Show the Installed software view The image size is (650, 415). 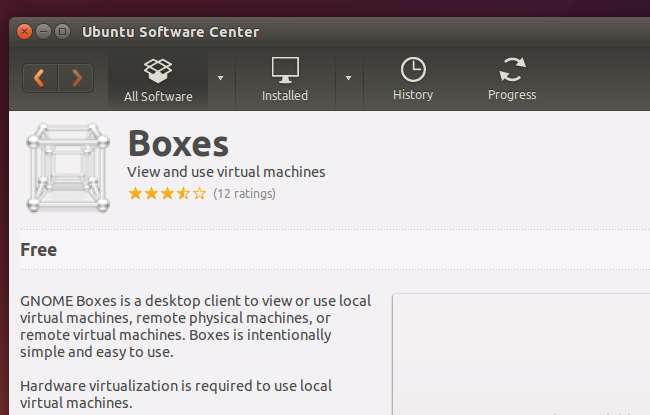[285, 78]
